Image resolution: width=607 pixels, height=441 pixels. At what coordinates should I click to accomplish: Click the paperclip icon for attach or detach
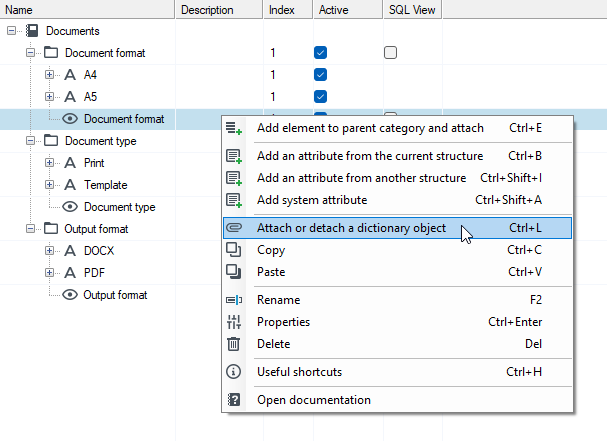pyautogui.click(x=234, y=228)
